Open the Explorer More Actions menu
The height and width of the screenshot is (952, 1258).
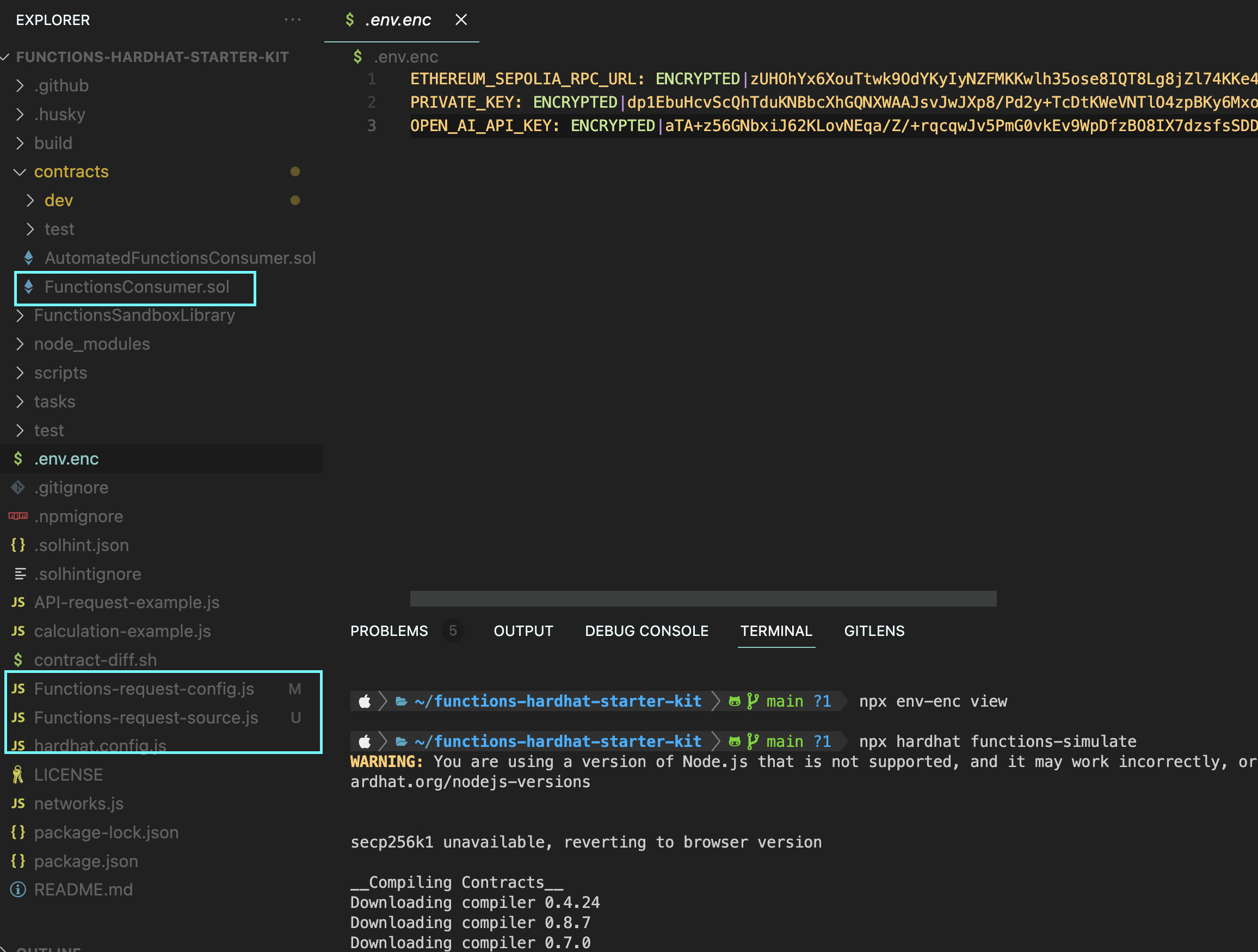pos(292,20)
